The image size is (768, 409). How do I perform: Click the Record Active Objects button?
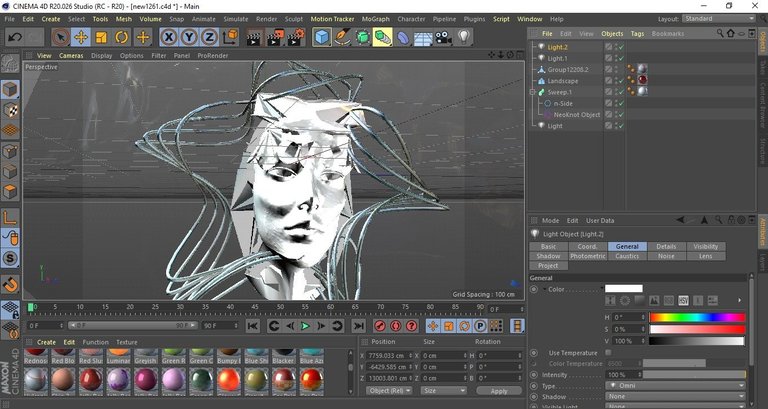tap(380, 326)
